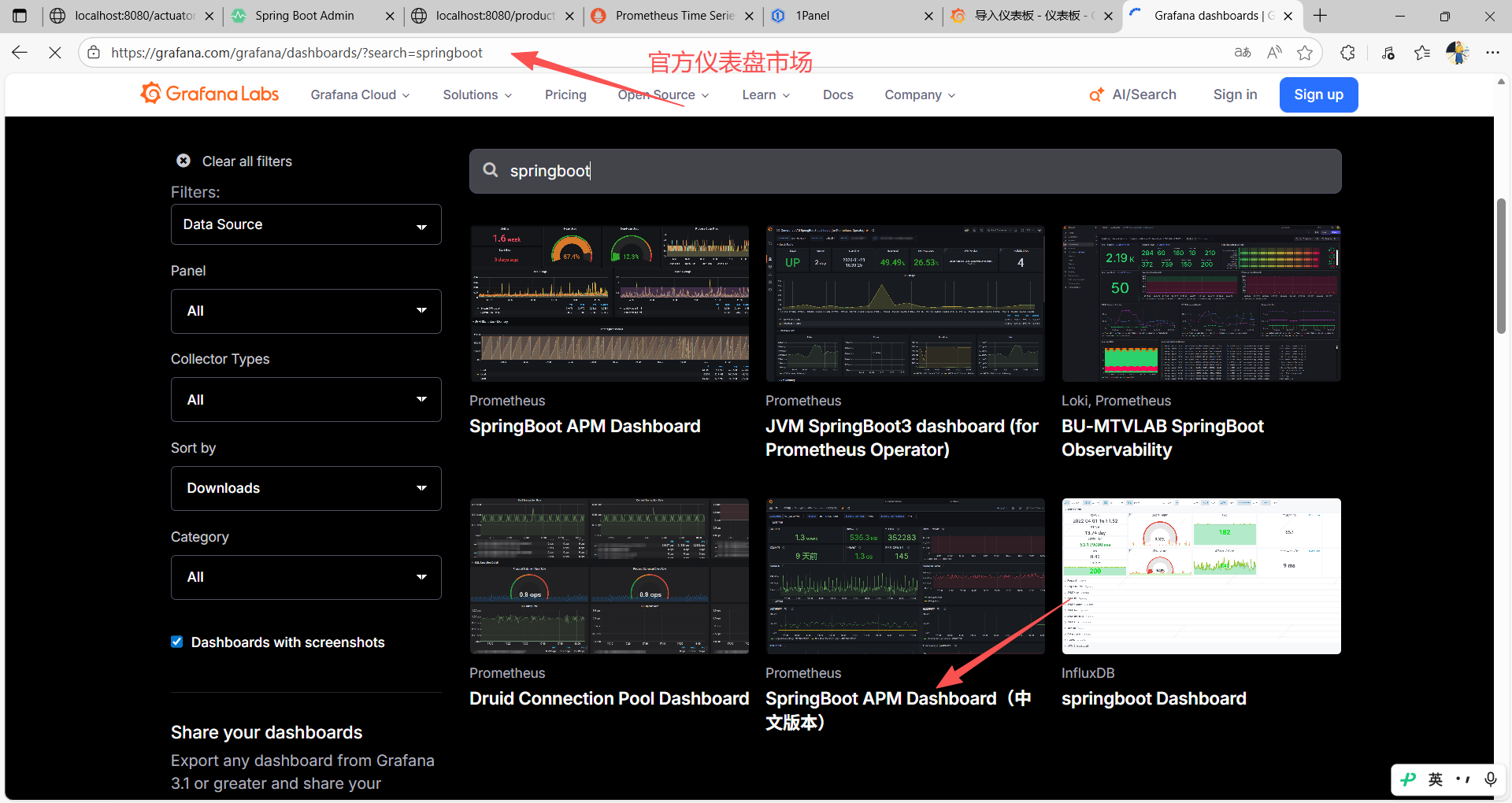Open SpringBoot APM Dashboard (中文版本) link
This screenshot has width=1512, height=803.
click(899, 710)
